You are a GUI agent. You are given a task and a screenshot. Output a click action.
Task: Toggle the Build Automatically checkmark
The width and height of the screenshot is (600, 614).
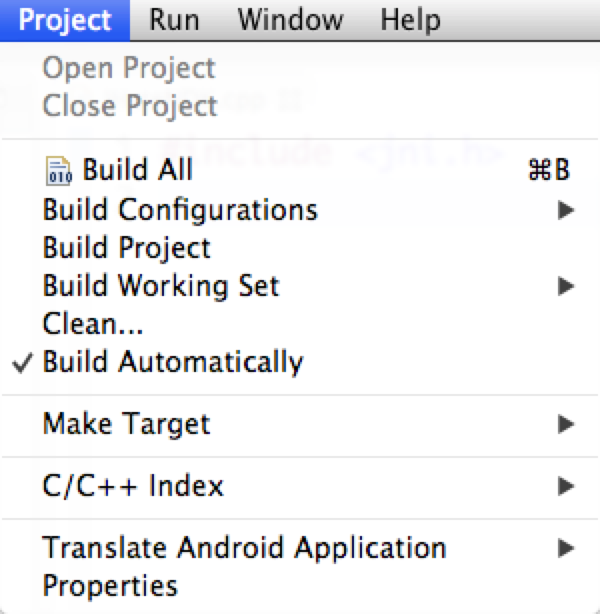pos(24,363)
